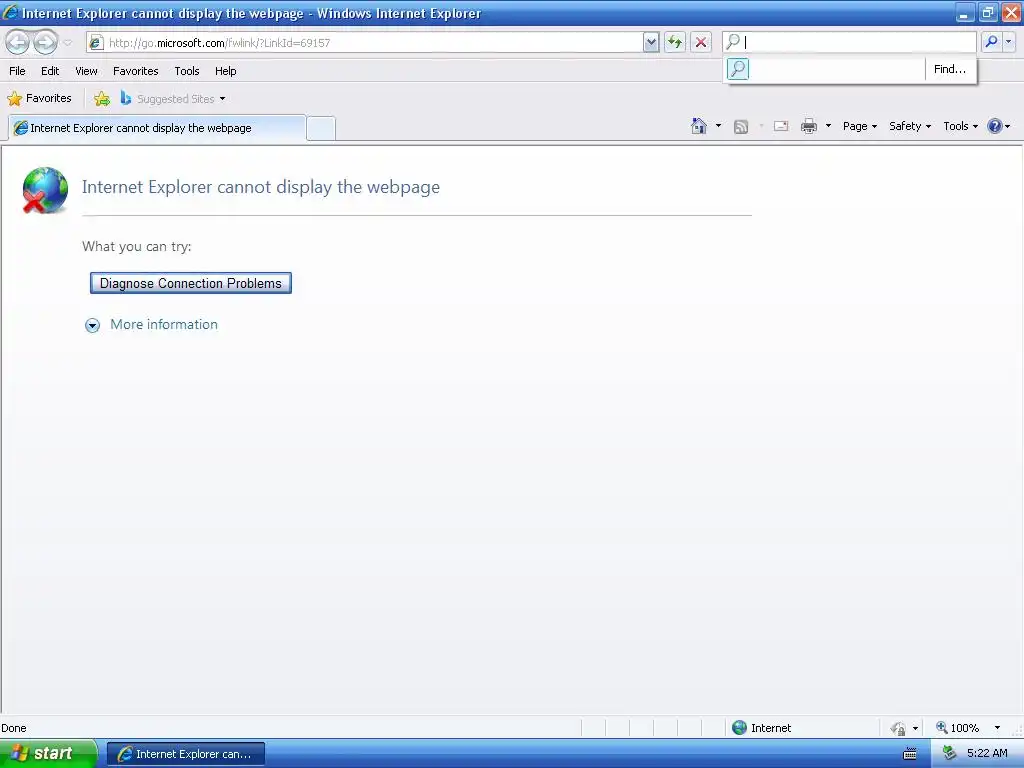Open the View menu
The height and width of the screenshot is (768, 1024).
pyautogui.click(x=86, y=71)
